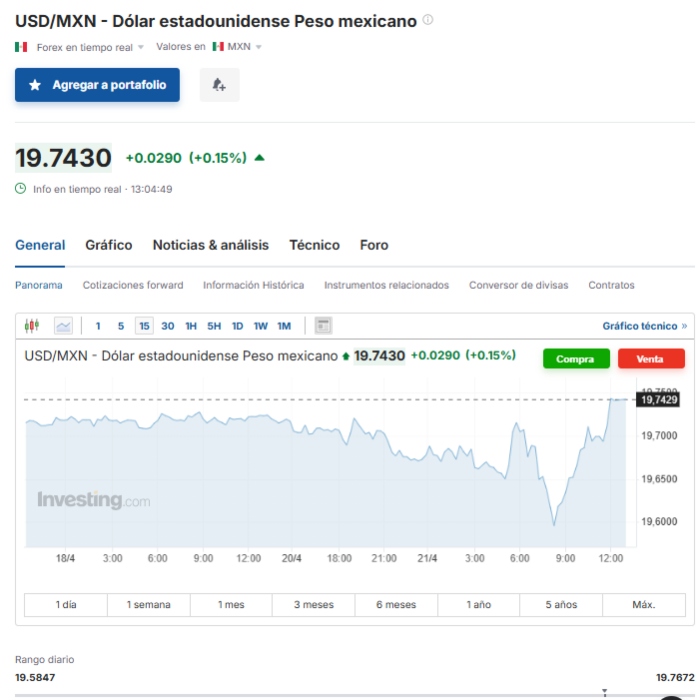The height and width of the screenshot is (700, 700).
Task: Open Gráfico técnico expanded chart link
Action: click(644, 326)
